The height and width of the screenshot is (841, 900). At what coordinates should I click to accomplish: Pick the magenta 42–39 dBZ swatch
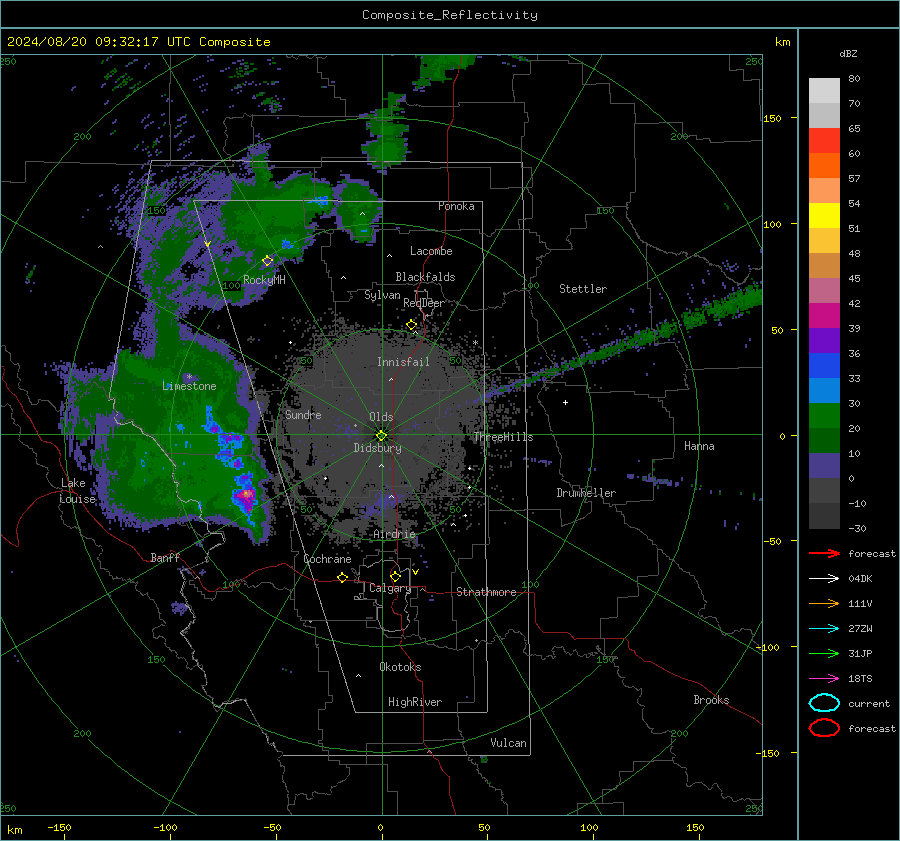coord(824,315)
